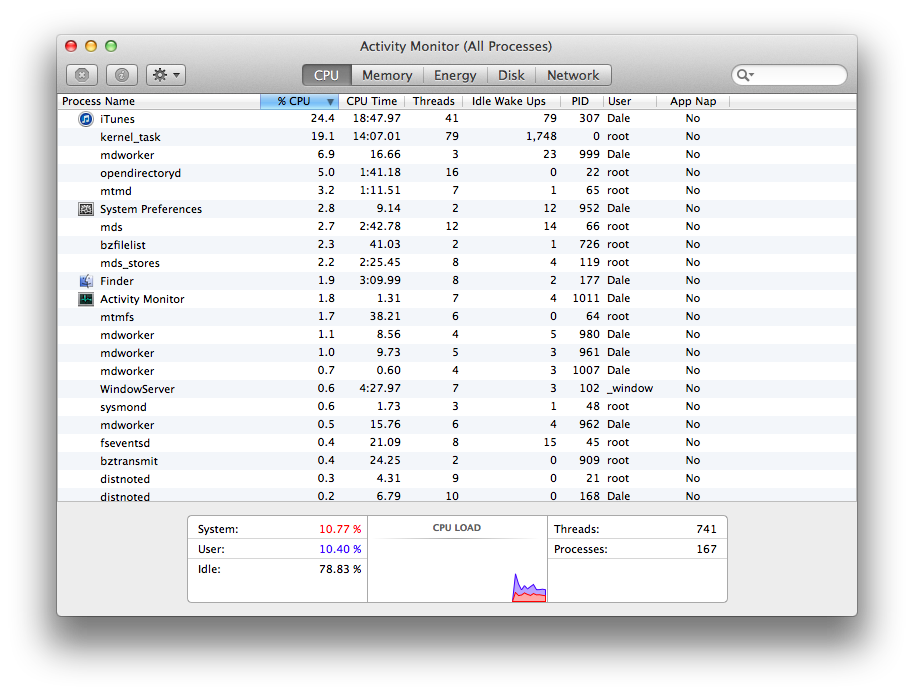Click the Activity Monitor app icon
The width and height of the screenshot is (914, 695).
(86, 299)
